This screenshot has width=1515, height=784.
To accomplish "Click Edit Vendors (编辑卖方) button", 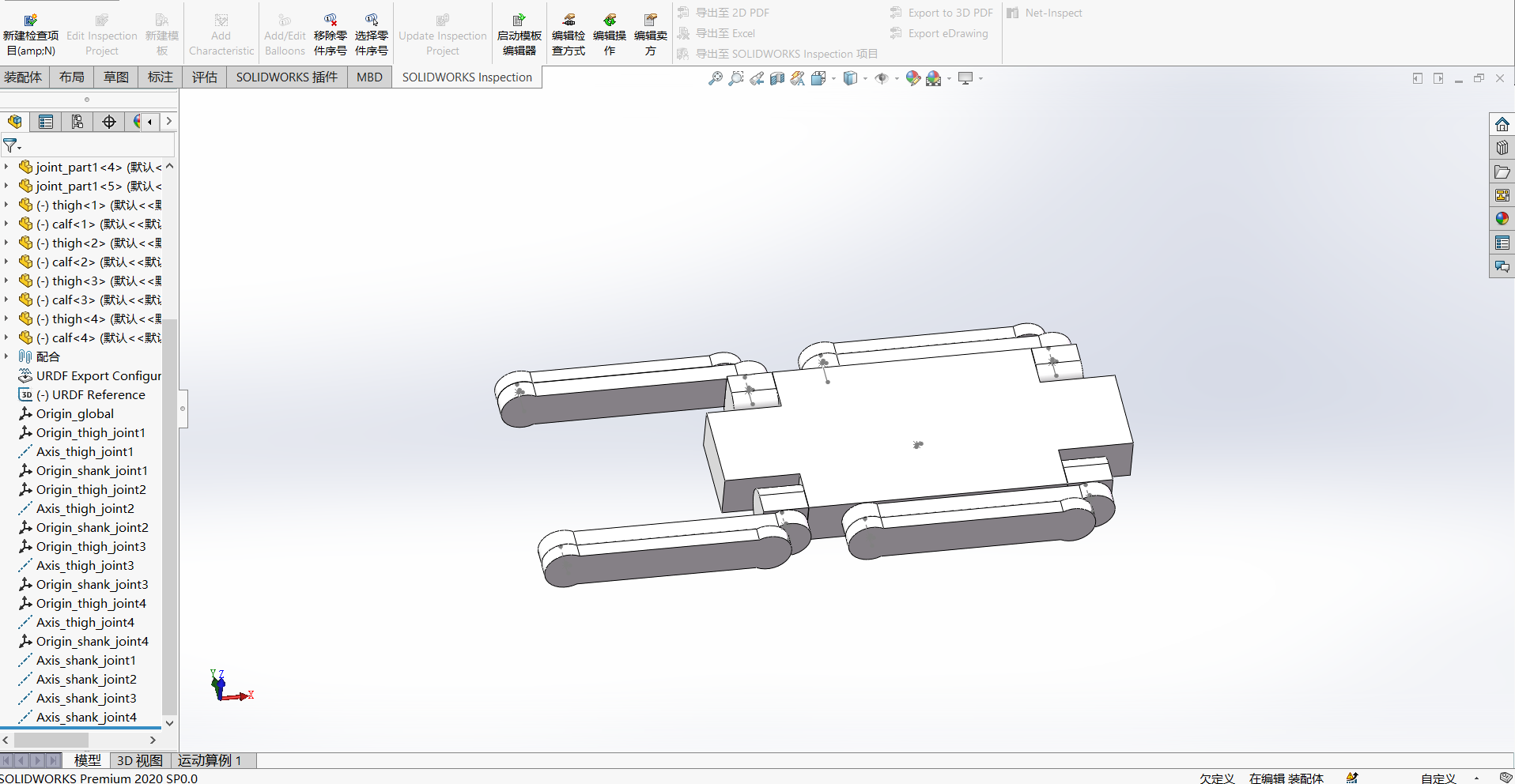I will point(651,36).
